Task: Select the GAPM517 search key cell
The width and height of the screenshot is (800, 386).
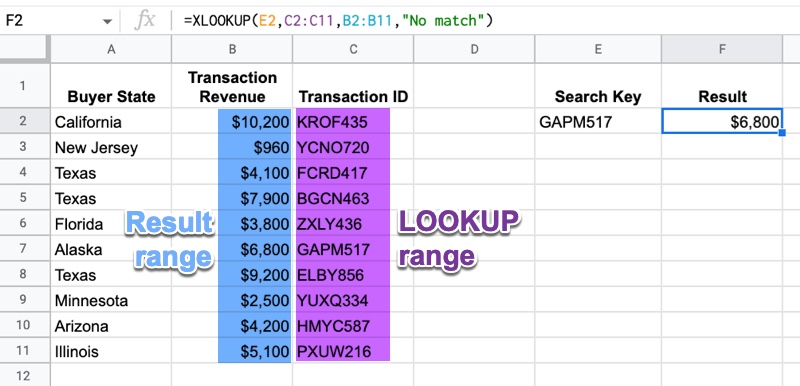Action: click(x=598, y=122)
